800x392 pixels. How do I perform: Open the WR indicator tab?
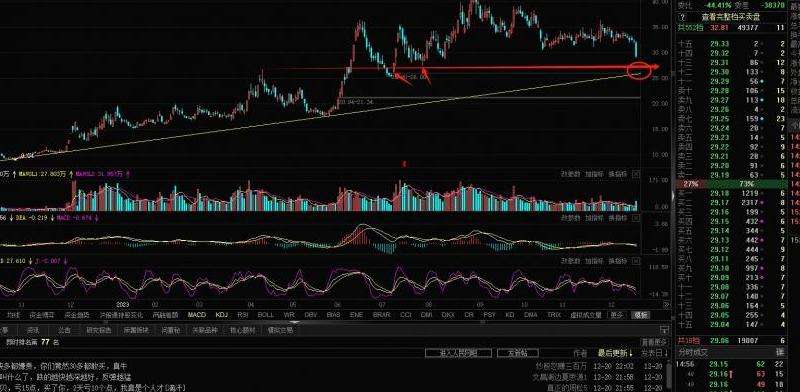pos(289,315)
